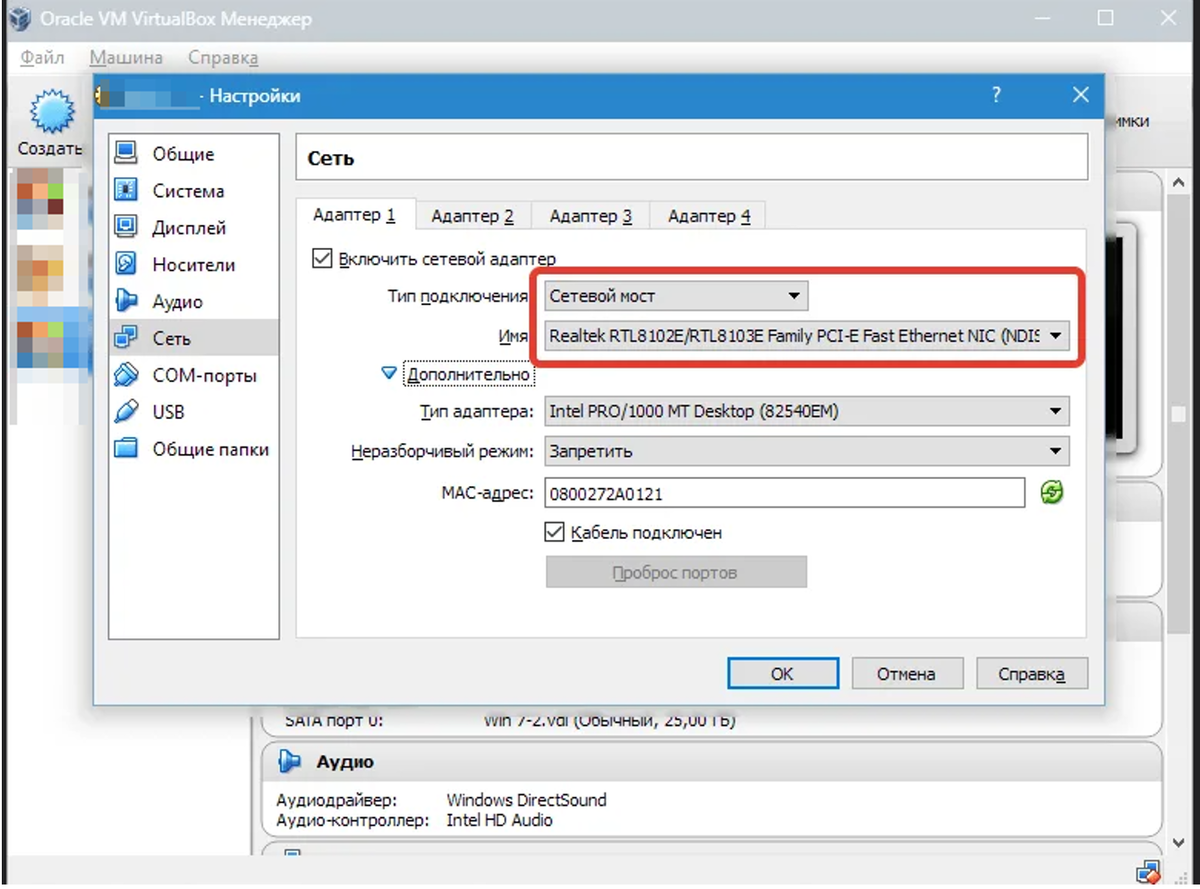Select the USB plug icon in sidebar
Screen dimensions: 1200x889
pyautogui.click(x=126, y=412)
